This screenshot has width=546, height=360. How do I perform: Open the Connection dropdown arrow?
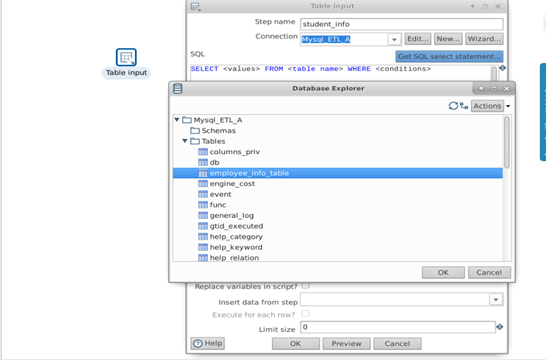pyautogui.click(x=394, y=39)
